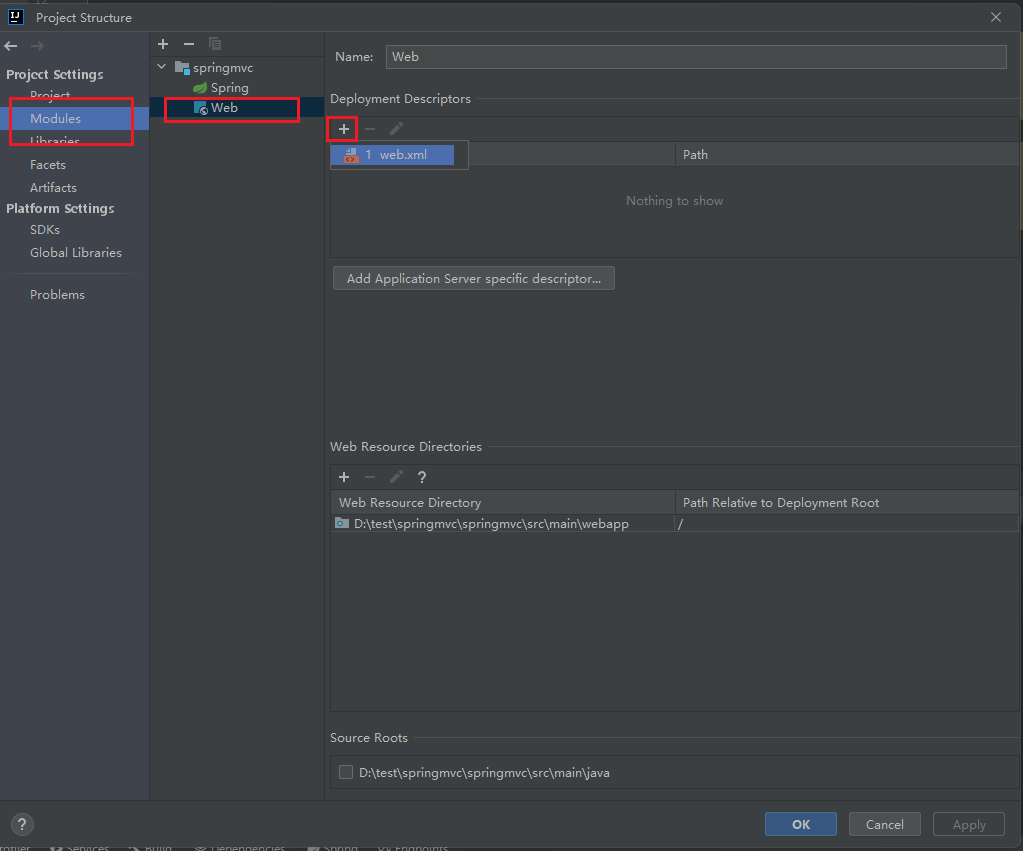This screenshot has width=1023, height=851.
Task: Click Web Resource Directory column header
Action: coord(503,503)
